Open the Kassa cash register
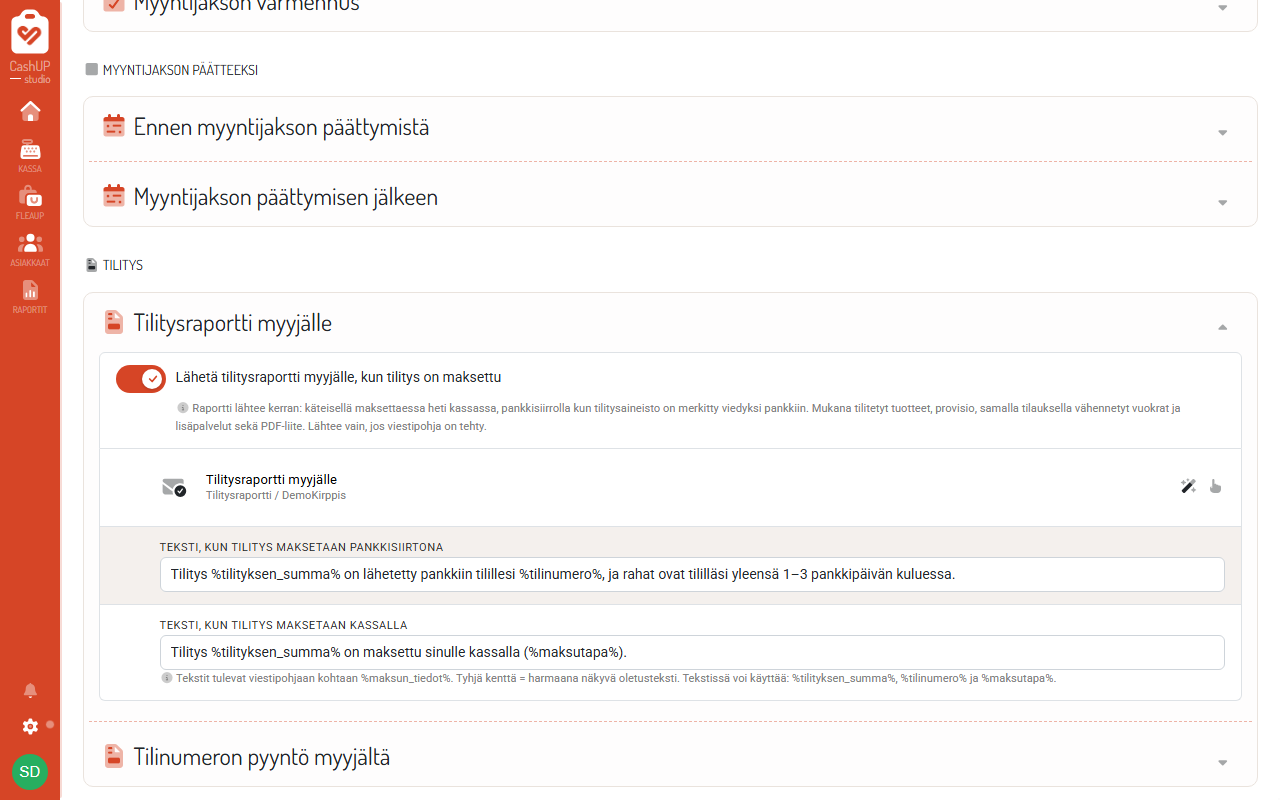The width and height of the screenshot is (1280, 800). 30,155
